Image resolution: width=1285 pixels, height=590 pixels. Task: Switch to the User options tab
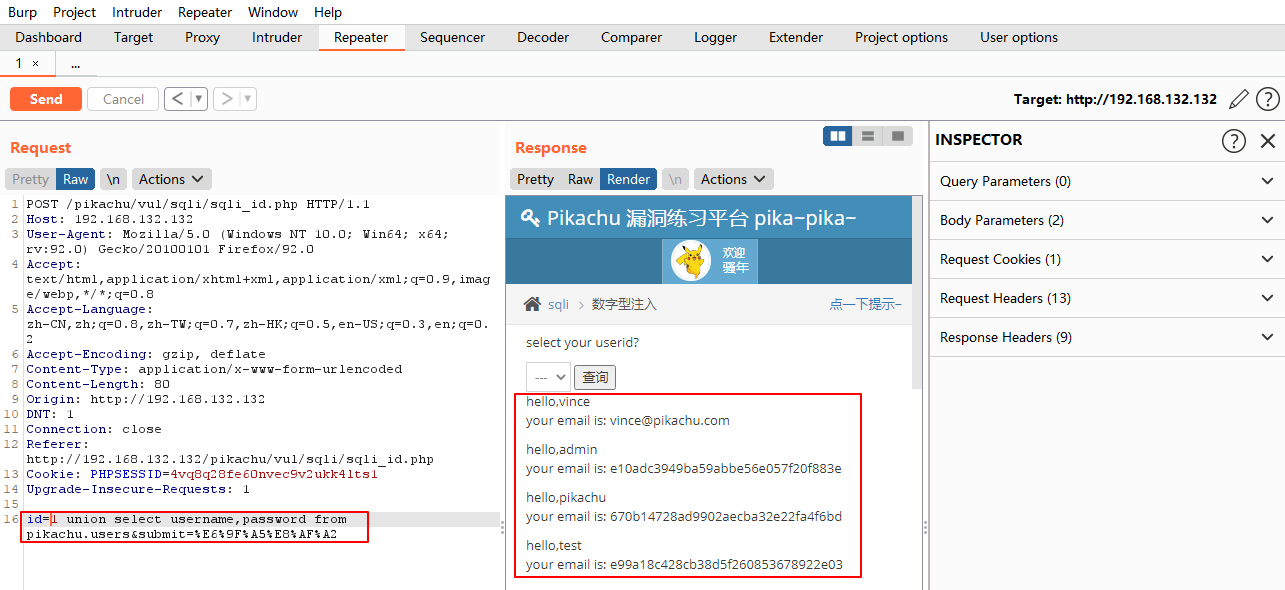(x=1019, y=37)
